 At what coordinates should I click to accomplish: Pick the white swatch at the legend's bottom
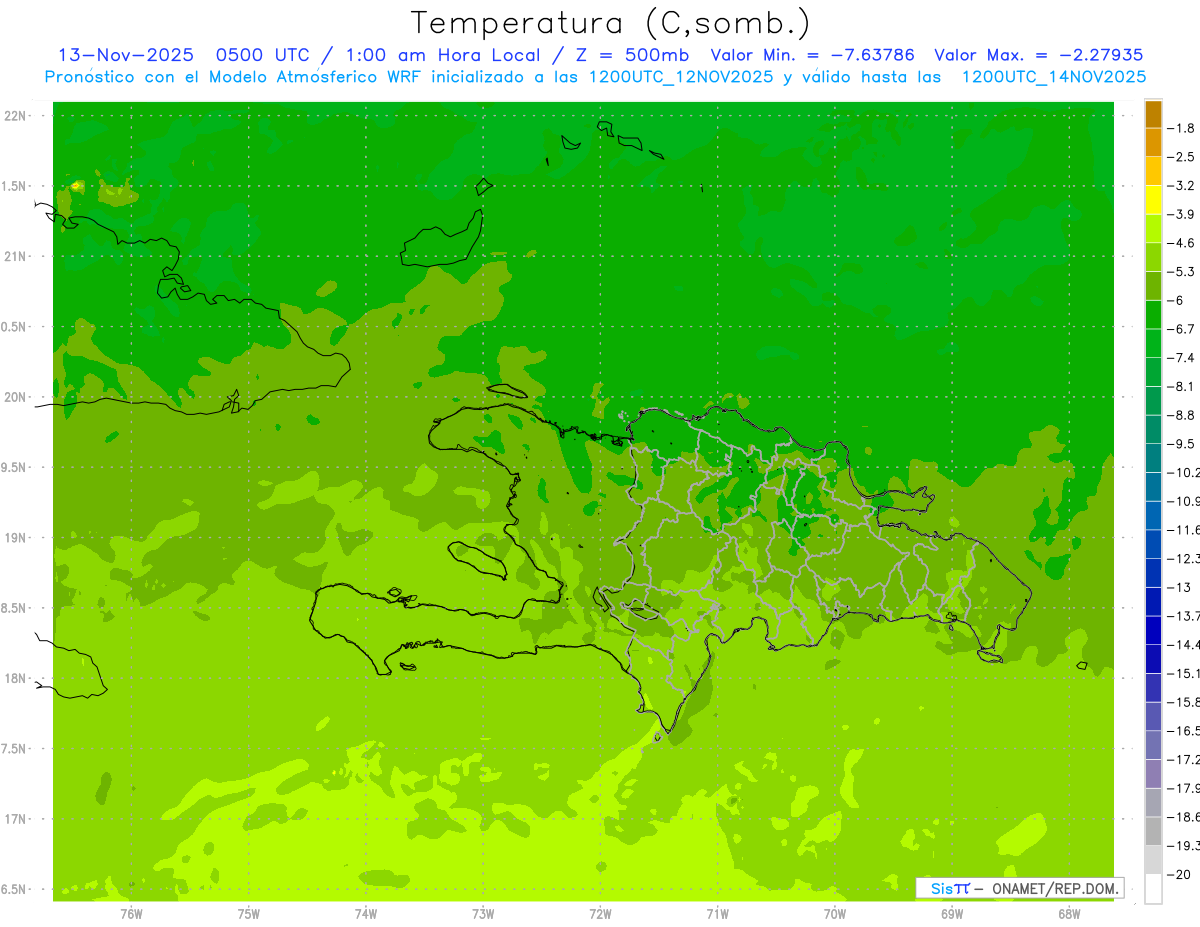point(1153,889)
